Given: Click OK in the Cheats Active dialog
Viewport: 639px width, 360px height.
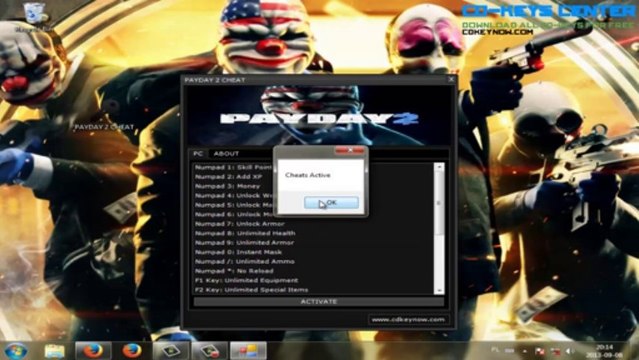Looking at the screenshot, I should pyautogui.click(x=331, y=203).
